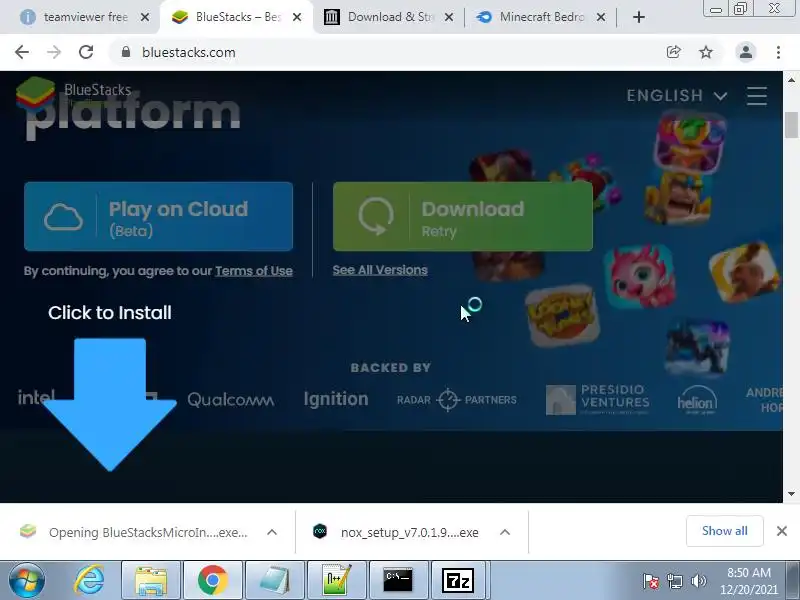The width and height of the screenshot is (800, 600).
Task: Click the network tray icon
Action: (x=674, y=581)
